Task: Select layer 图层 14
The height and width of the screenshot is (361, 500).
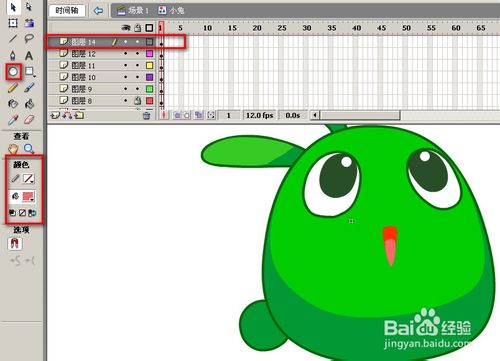Action: pos(102,42)
